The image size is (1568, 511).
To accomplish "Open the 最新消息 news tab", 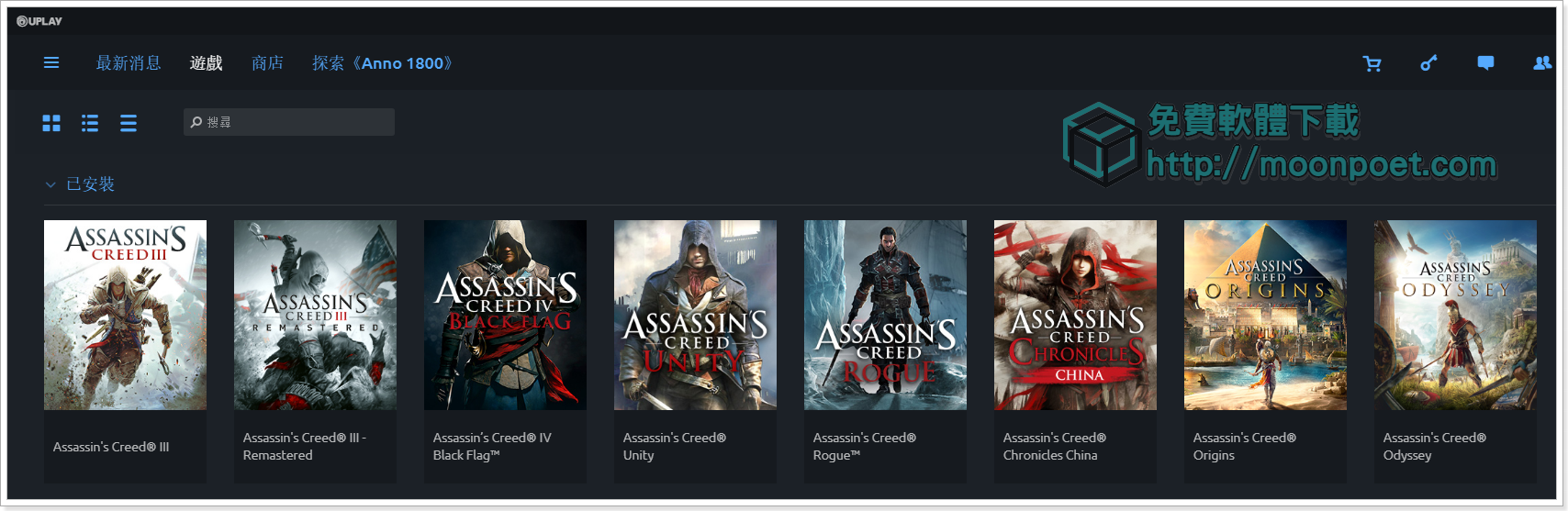I will click(129, 63).
